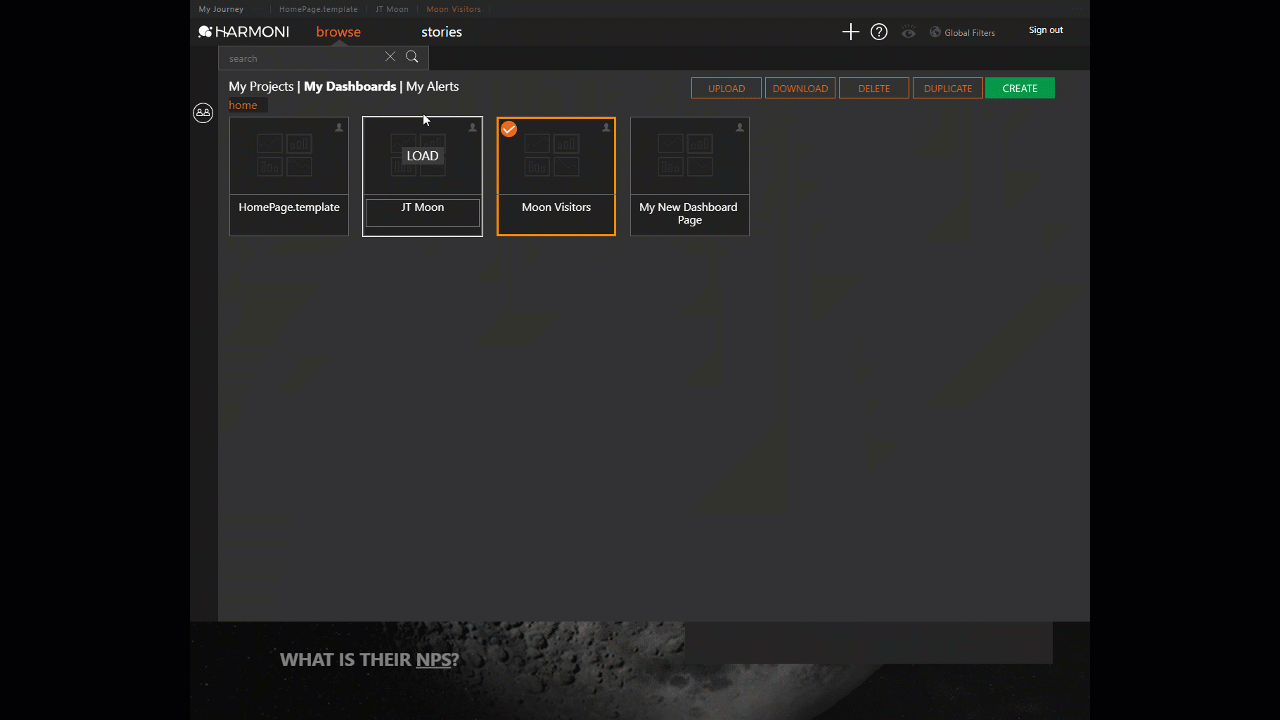Click Sign out
This screenshot has width=1280, height=720.
[1046, 30]
